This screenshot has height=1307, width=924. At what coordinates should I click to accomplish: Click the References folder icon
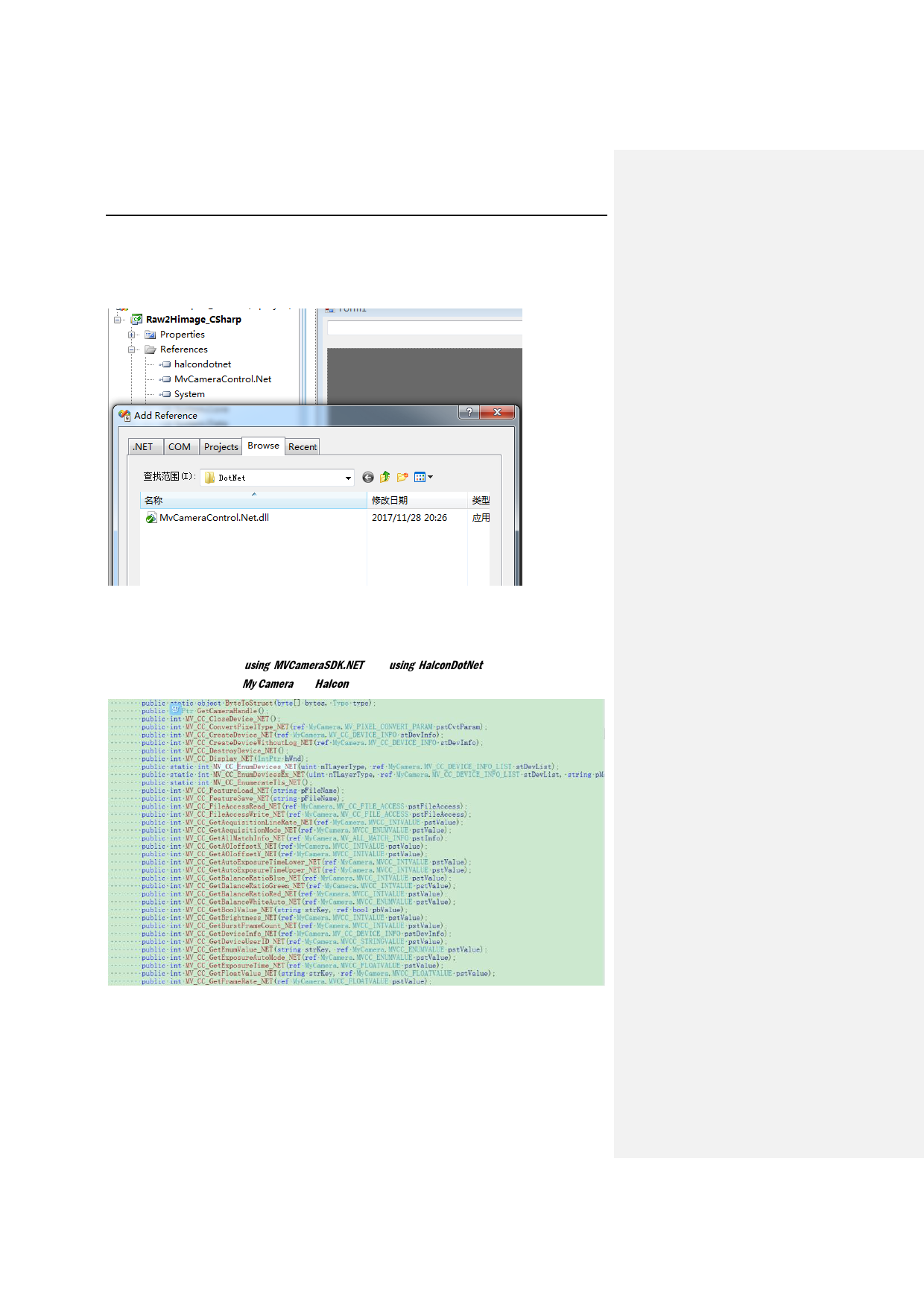[151, 349]
